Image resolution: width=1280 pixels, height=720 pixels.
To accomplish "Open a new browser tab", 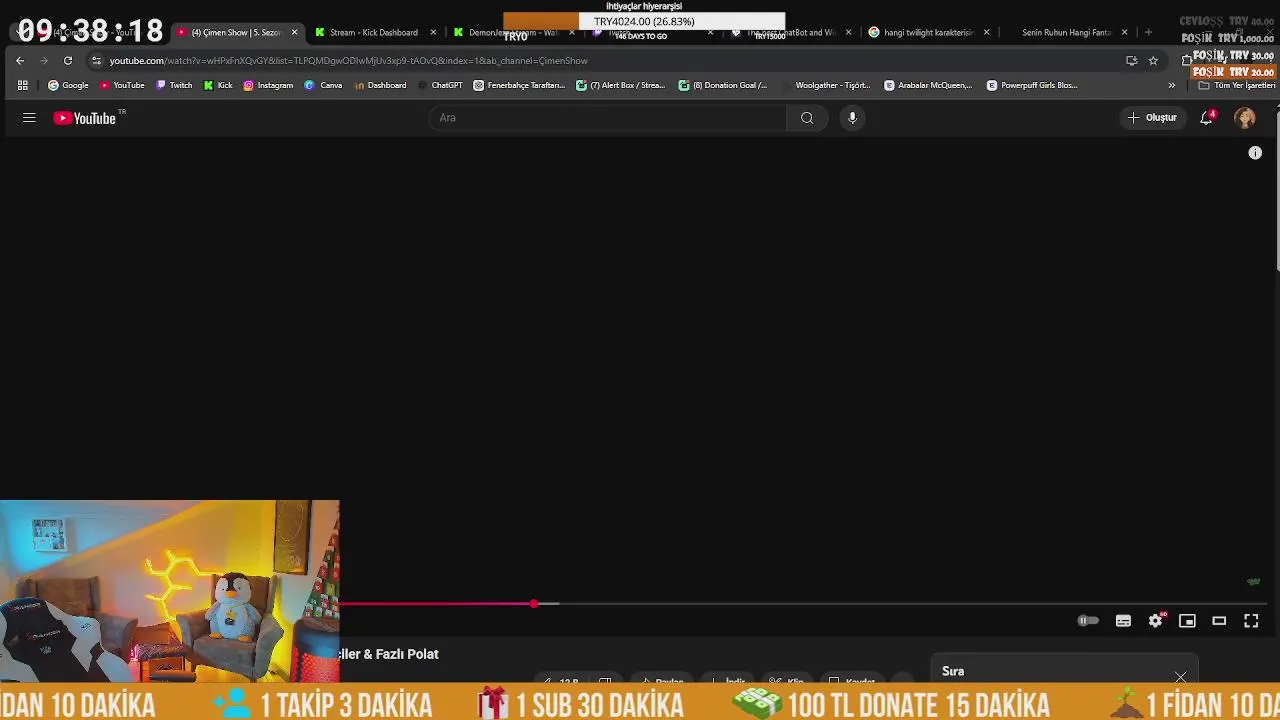I will pyautogui.click(x=1148, y=32).
